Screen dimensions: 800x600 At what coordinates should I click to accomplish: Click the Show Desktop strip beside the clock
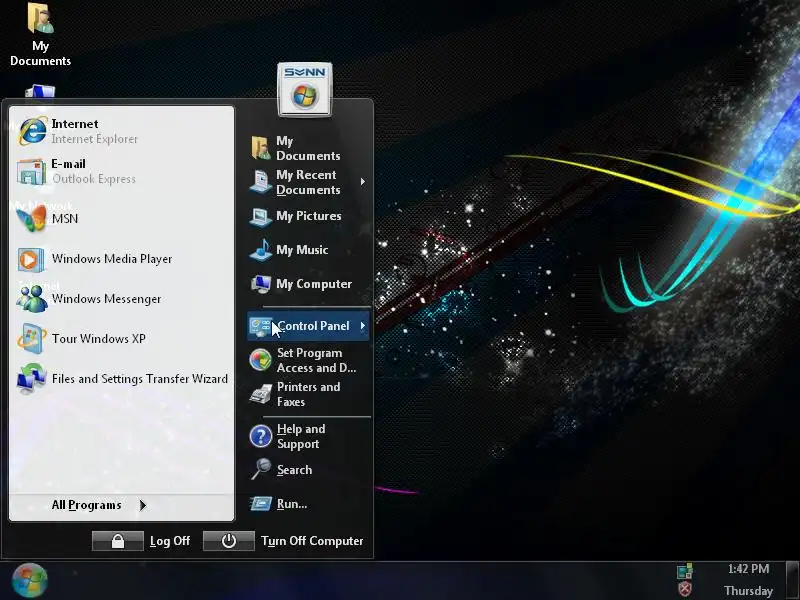tap(792, 581)
